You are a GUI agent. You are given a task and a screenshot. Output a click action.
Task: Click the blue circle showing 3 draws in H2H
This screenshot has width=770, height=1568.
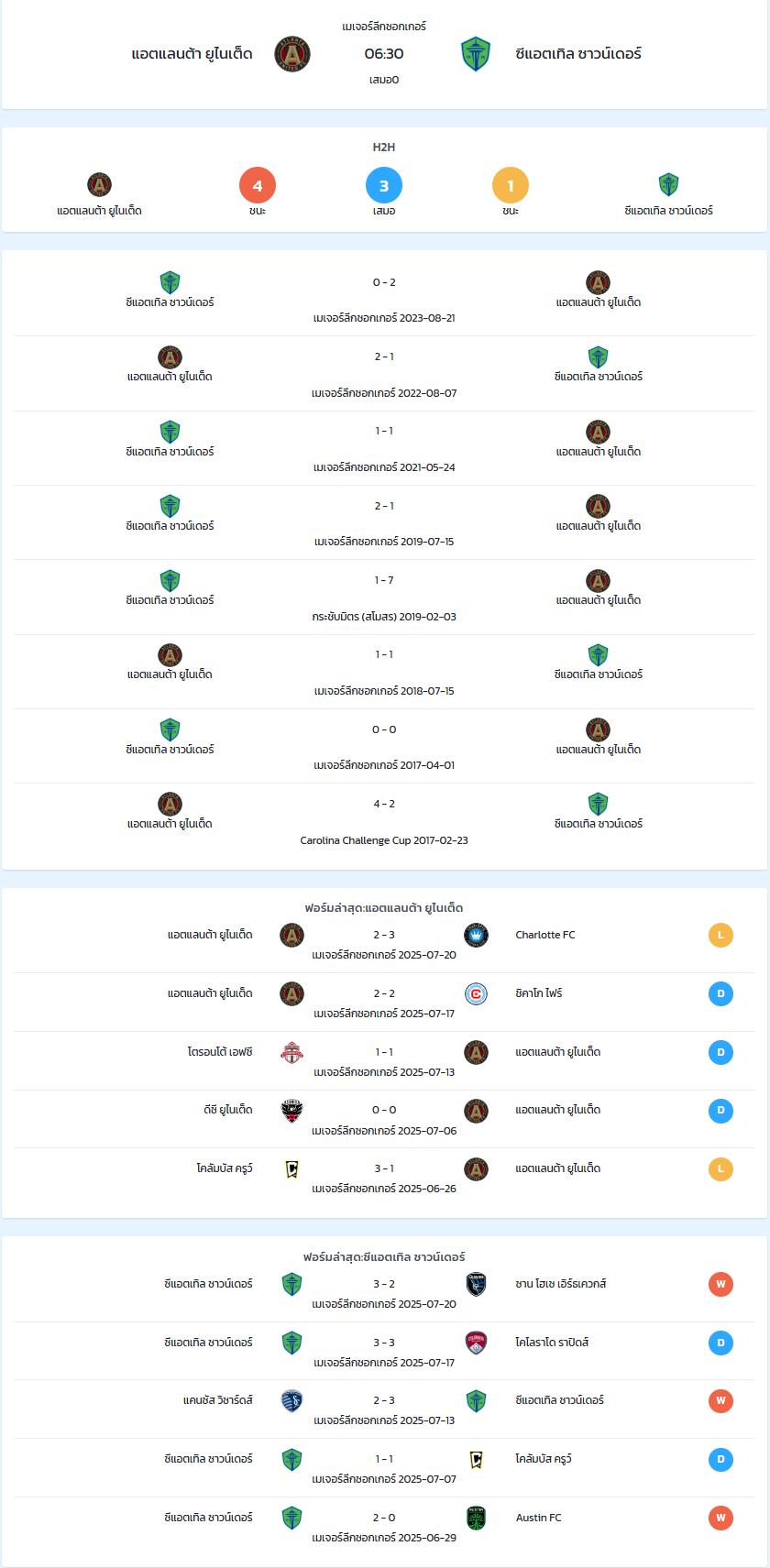(x=384, y=185)
